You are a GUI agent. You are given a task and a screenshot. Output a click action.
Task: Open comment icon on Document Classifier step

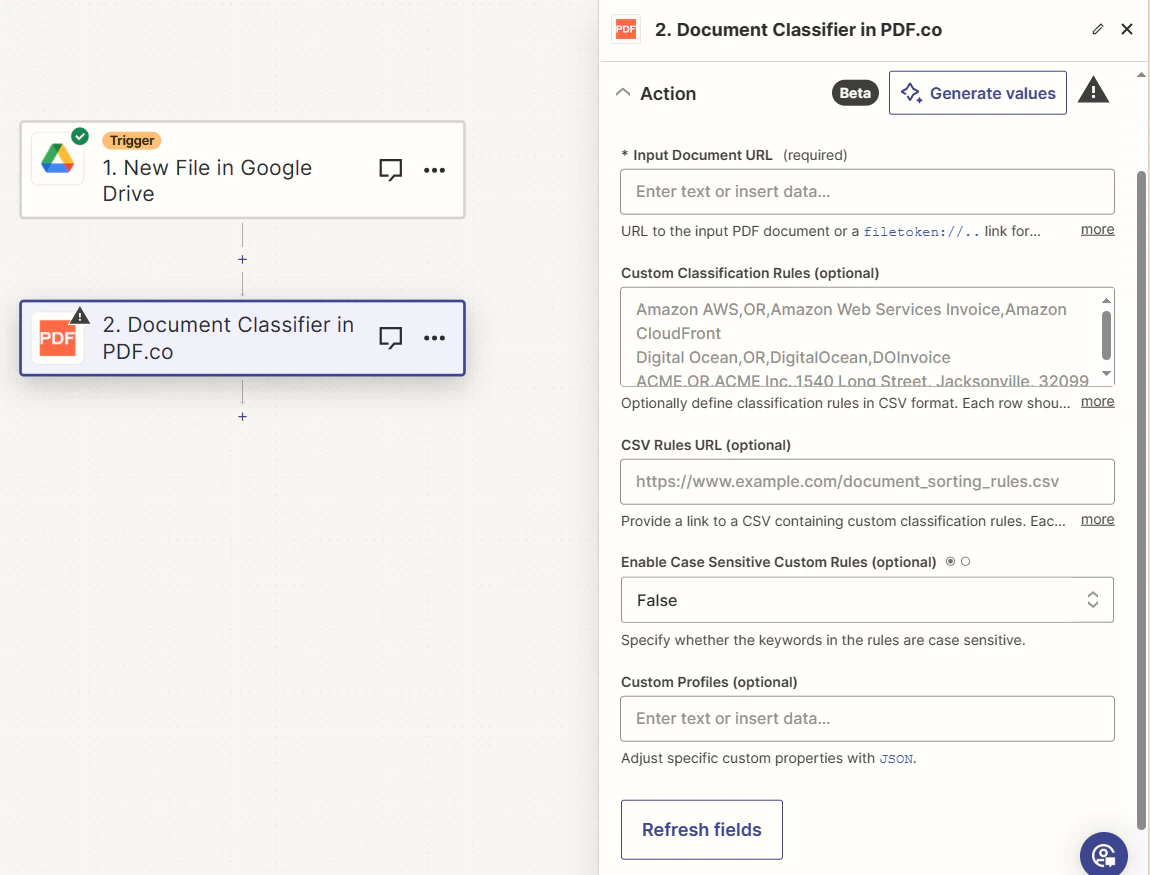coord(391,337)
